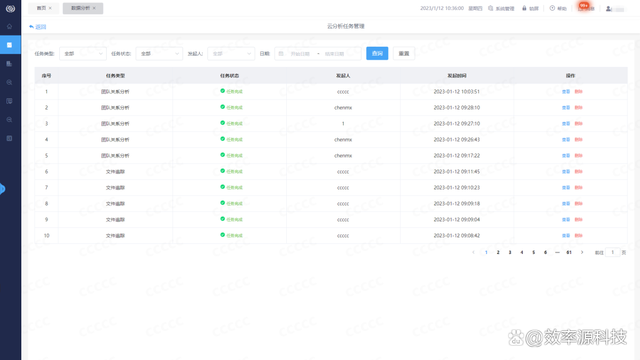Select the highlighted blue sidebar module icon
This screenshot has width=640, height=360.
coord(9,45)
